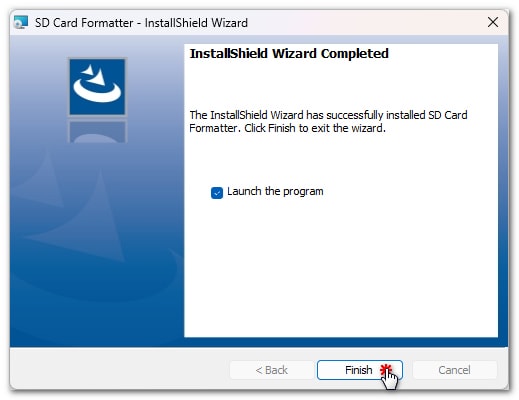
Task: Click the "InstallShield Wizard Completed" heading
Action: click(289, 53)
